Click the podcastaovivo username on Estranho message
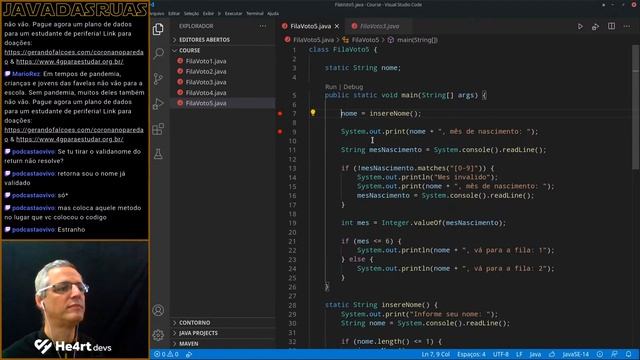This screenshot has width=640, height=360. point(33,229)
